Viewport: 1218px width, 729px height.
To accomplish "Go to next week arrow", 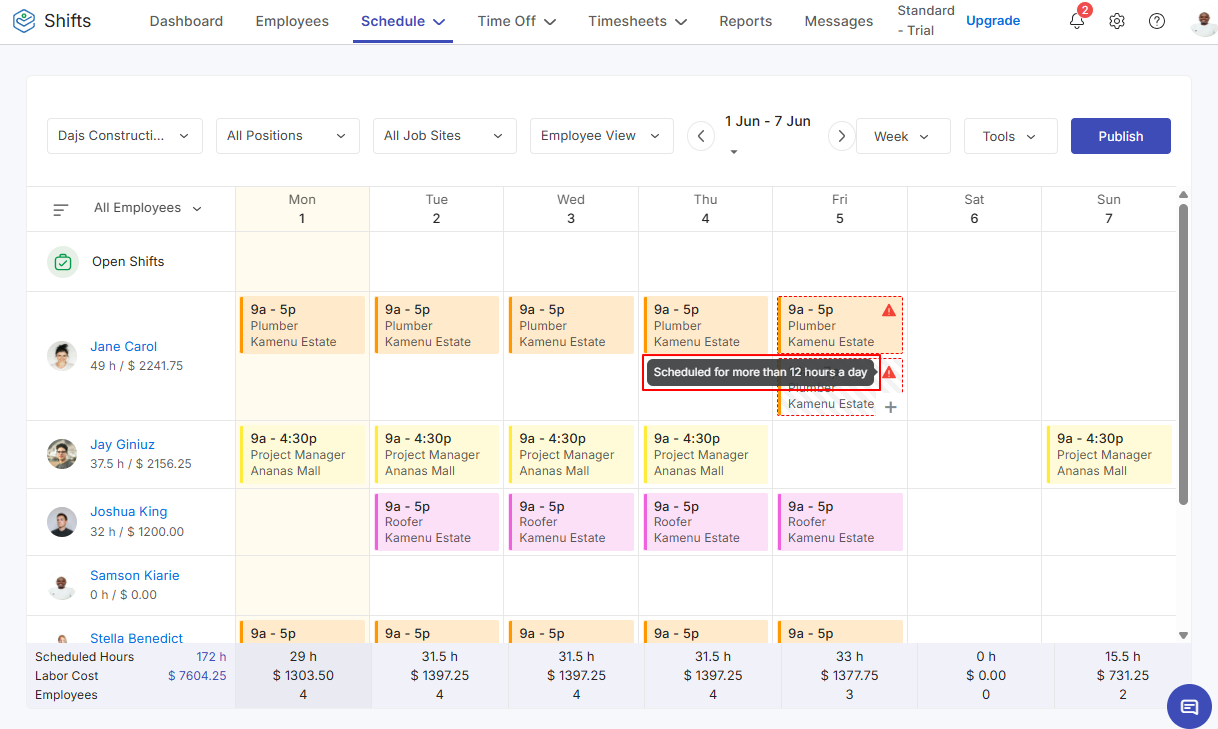I will [842, 136].
